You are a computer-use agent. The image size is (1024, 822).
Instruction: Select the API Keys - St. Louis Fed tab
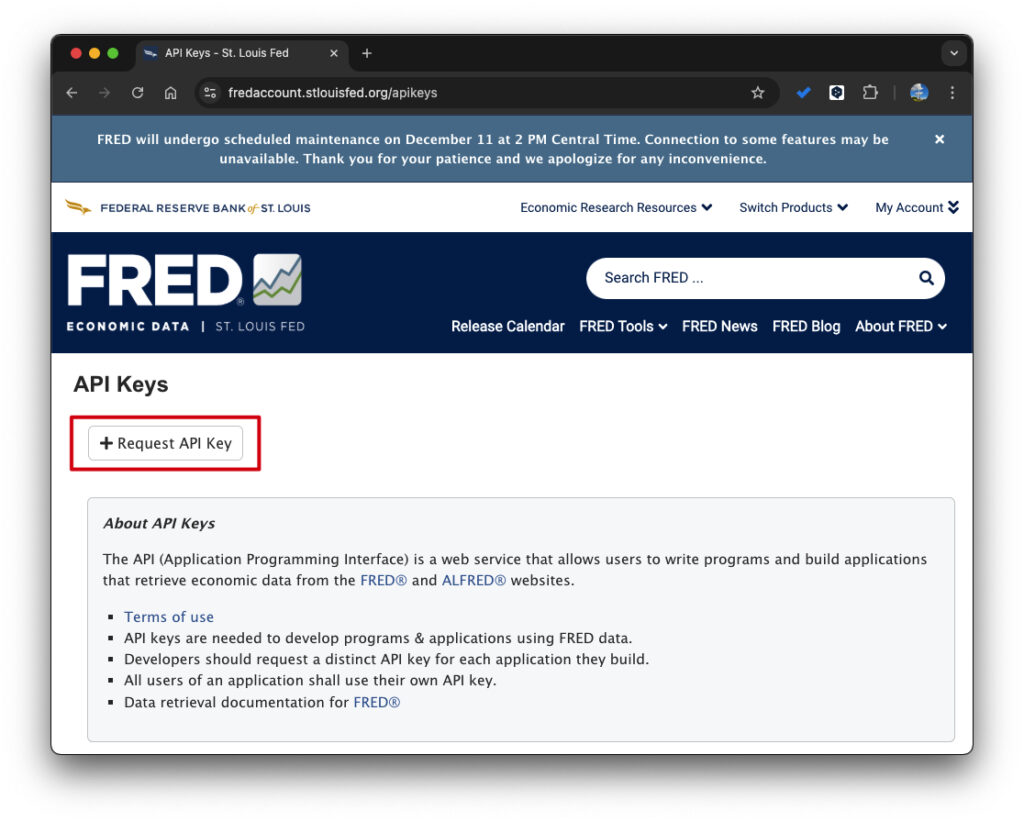click(x=242, y=53)
